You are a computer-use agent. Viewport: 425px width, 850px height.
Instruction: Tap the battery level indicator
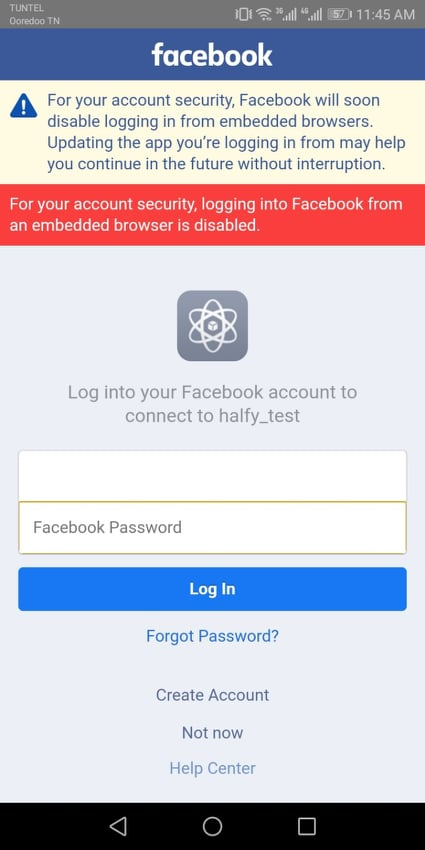340,15
